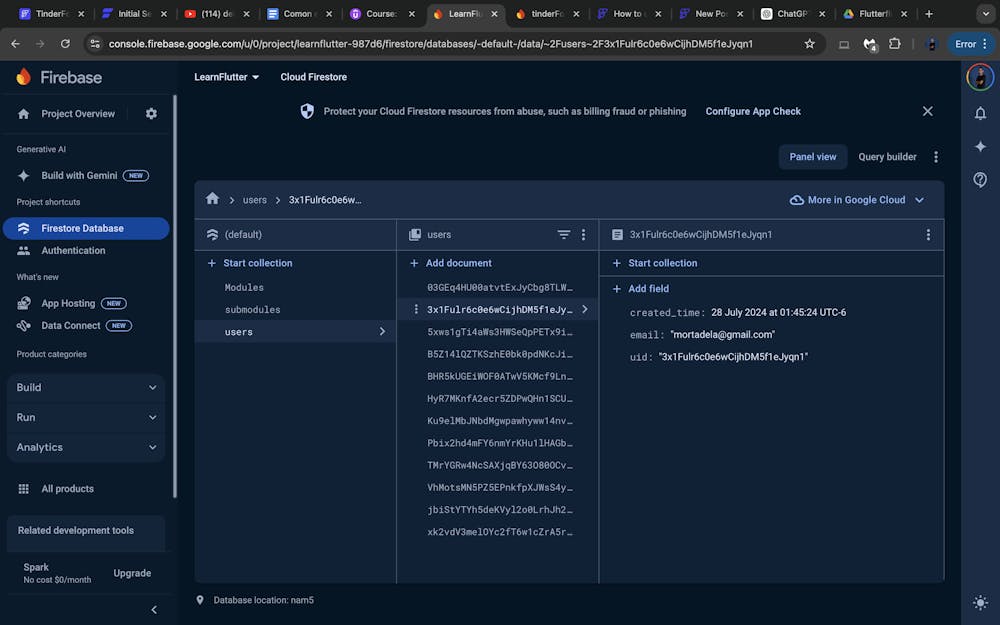
Task: Click the created_time field value
Action: point(778,312)
